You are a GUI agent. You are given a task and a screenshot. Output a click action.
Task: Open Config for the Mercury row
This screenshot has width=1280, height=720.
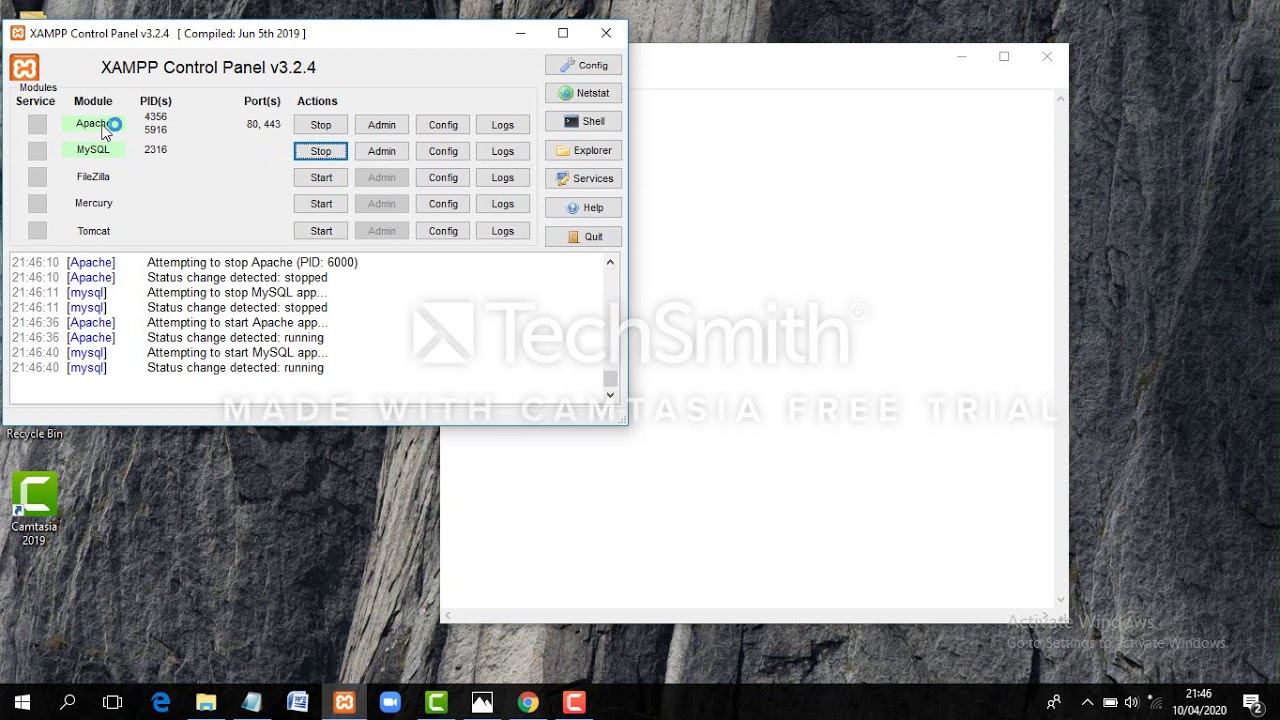point(443,204)
